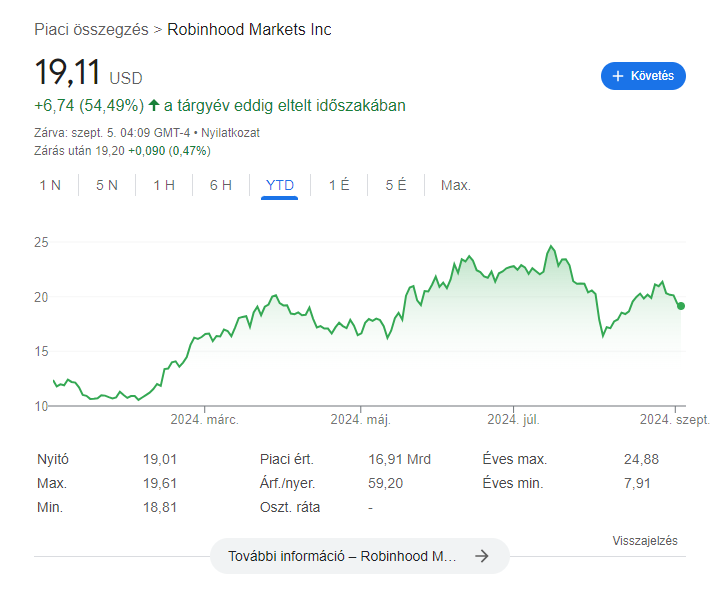Click the Nyitó value 19,01
The height and width of the screenshot is (591, 725).
pos(160,459)
